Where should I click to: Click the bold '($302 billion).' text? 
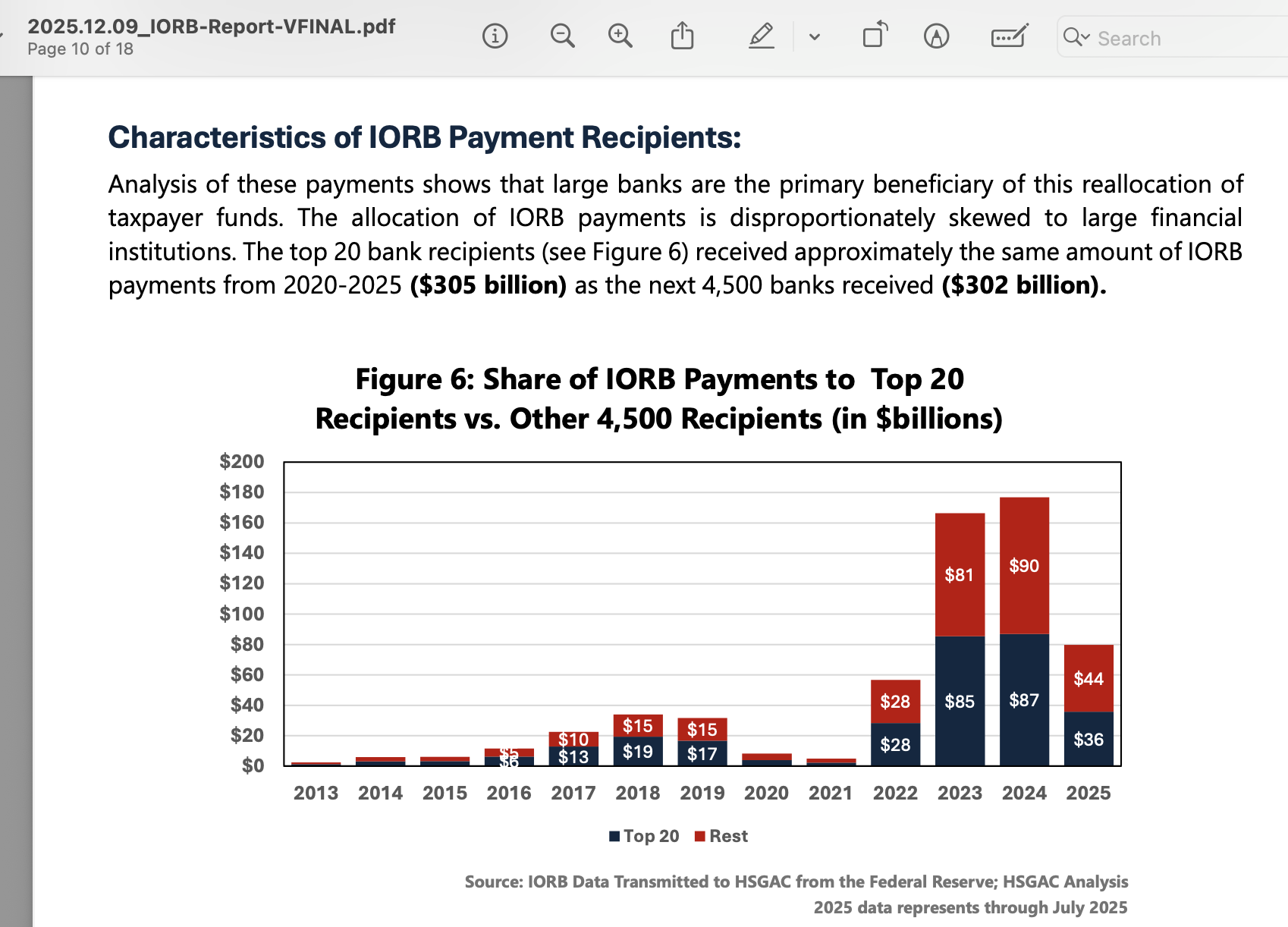1024,285
